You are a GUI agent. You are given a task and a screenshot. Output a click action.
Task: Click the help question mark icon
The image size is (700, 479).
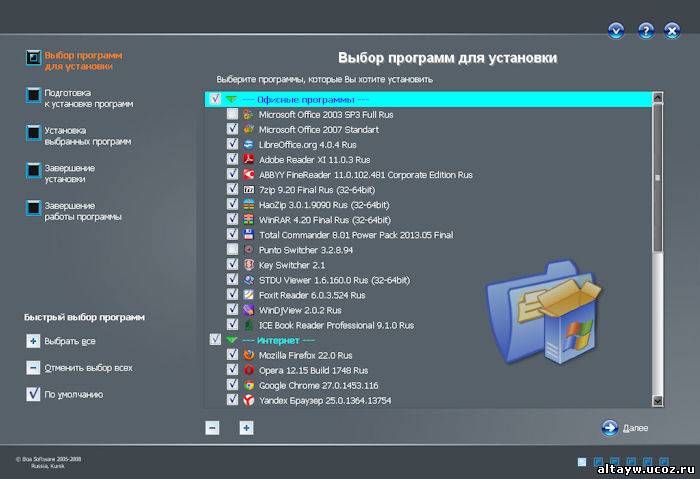[x=646, y=31]
